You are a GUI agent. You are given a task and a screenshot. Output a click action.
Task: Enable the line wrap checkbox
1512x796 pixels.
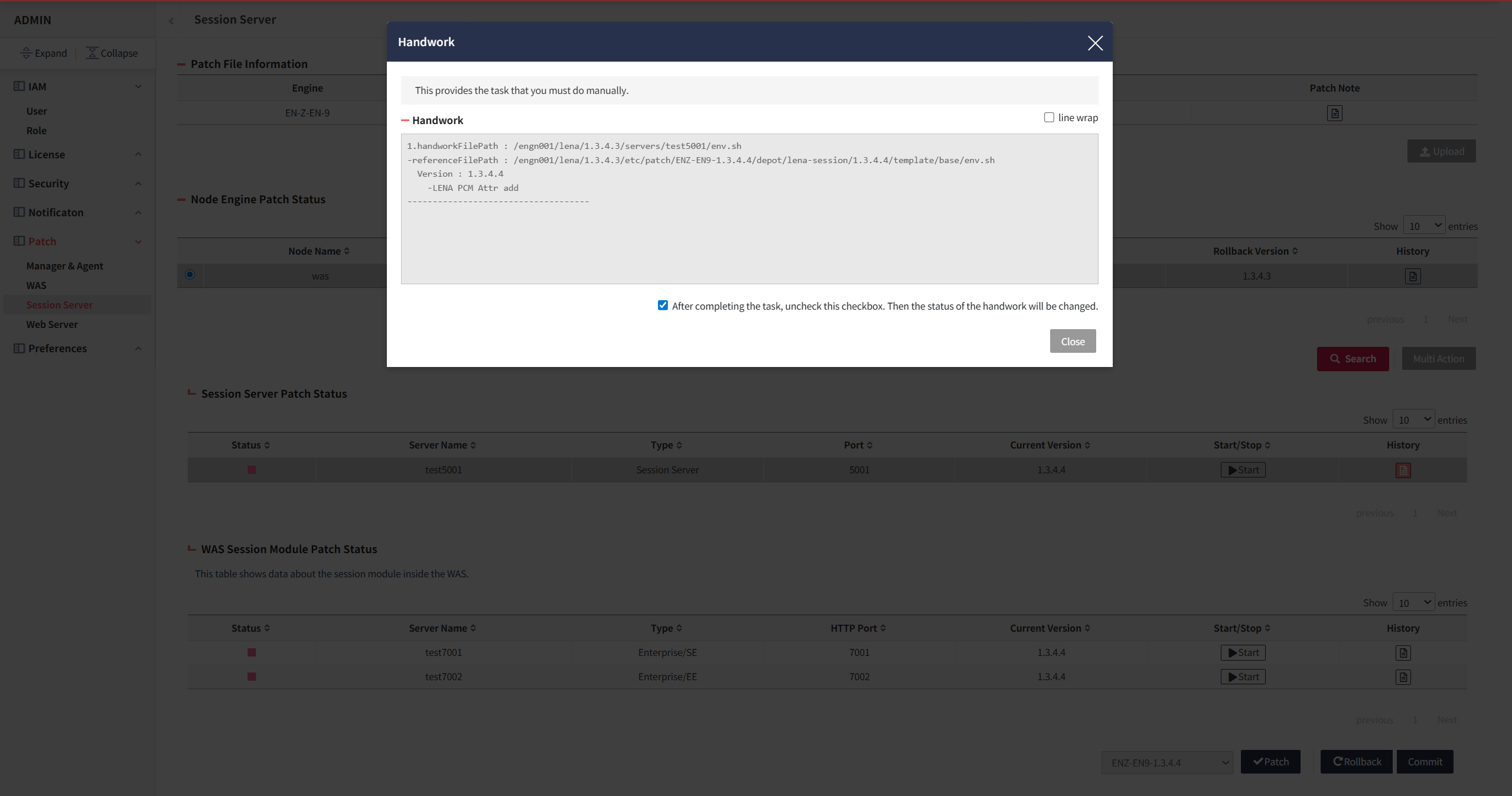tap(1049, 118)
